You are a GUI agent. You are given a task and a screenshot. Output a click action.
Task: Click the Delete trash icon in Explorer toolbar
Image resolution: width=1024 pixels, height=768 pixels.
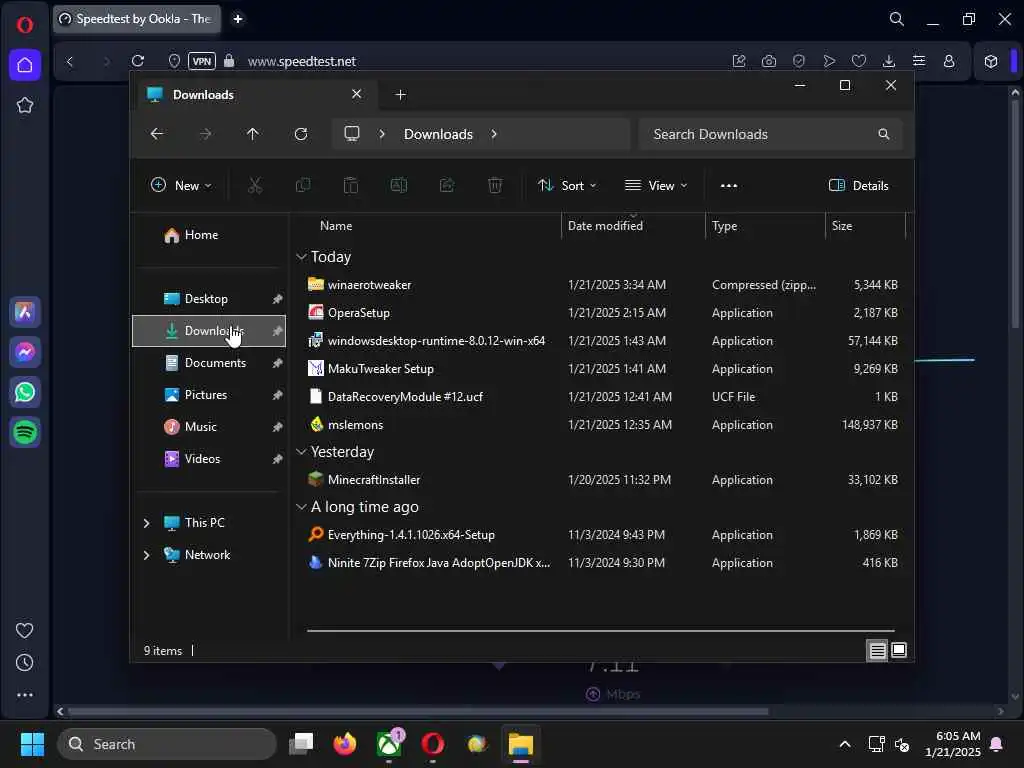coord(495,185)
